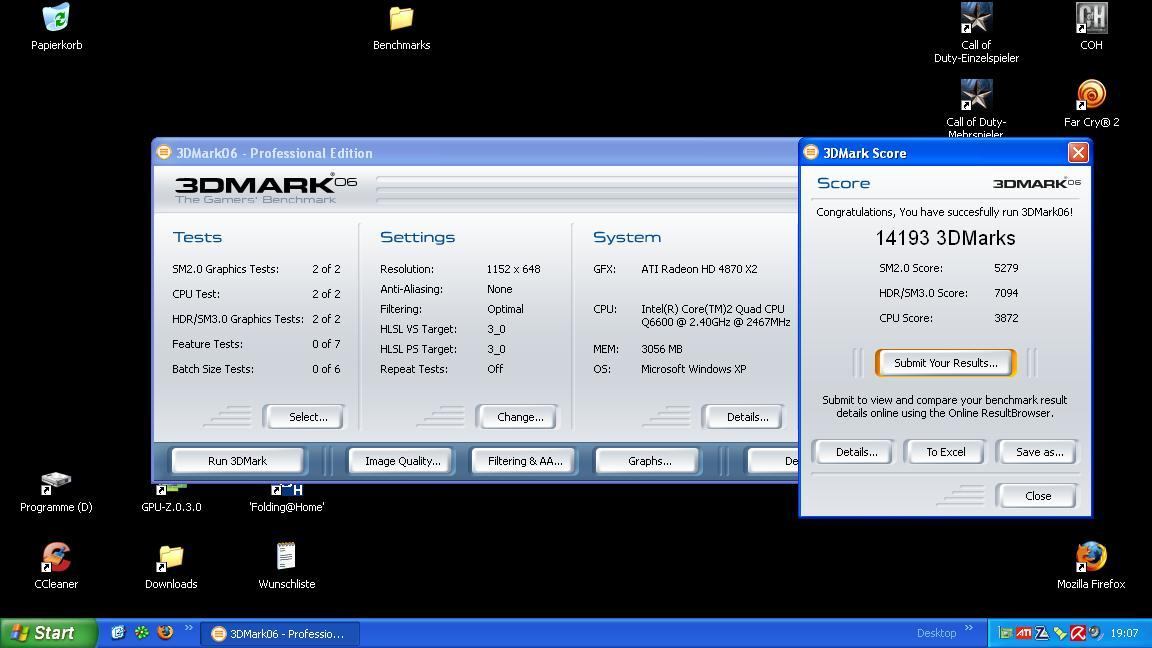Click Submit Your Results... button
Image resolution: width=1152 pixels, height=648 pixels.
tap(946, 363)
